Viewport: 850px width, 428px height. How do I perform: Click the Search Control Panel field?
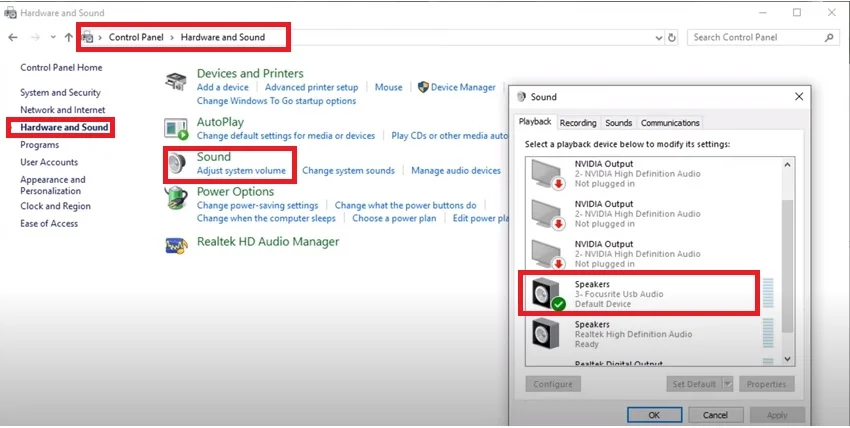point(756,37)
